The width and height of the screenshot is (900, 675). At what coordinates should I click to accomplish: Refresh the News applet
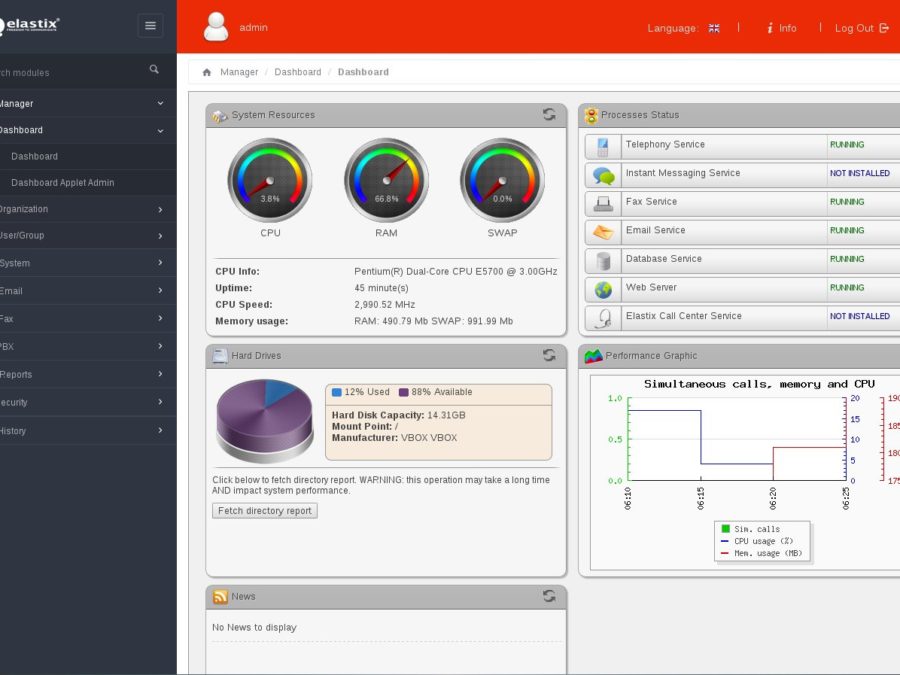click(x=549, y=596)
